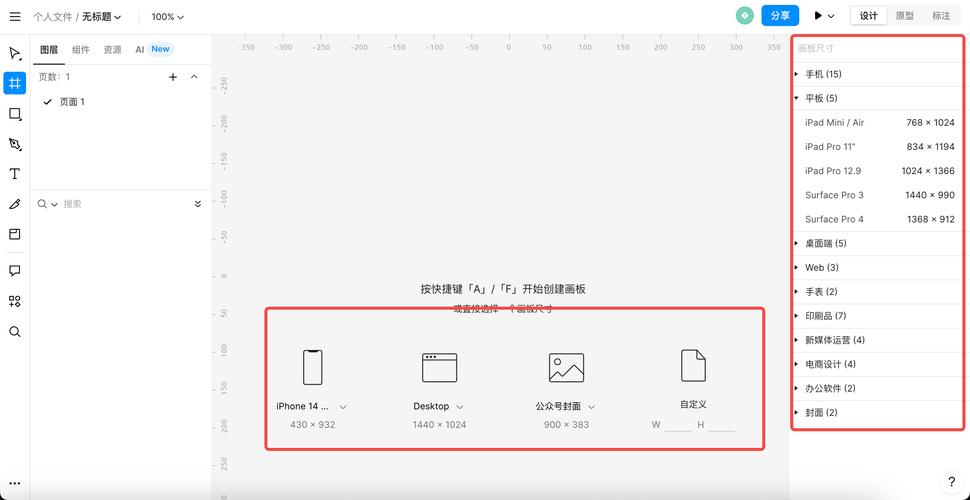This screenshot has width=970, height=500.
Task: Open the plugins and components icon
Action: coord(15,301)
